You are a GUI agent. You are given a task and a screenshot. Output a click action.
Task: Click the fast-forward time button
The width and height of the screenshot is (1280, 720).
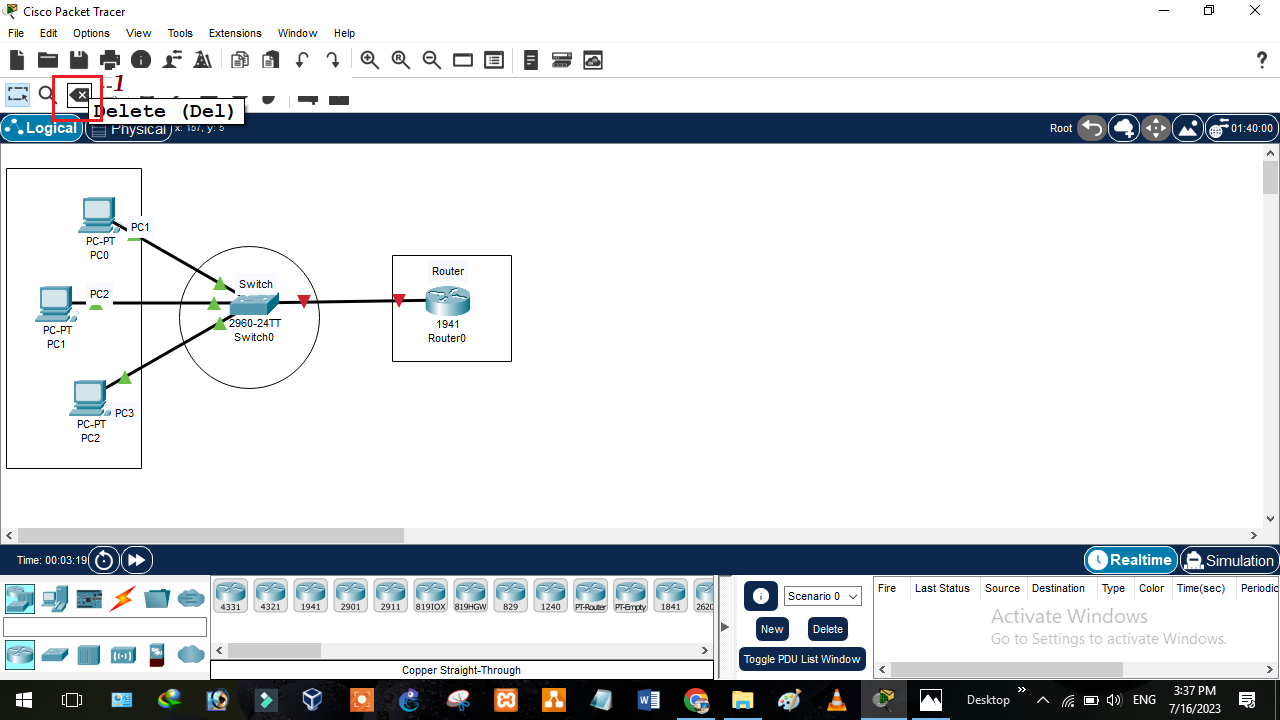click(136, 560)
